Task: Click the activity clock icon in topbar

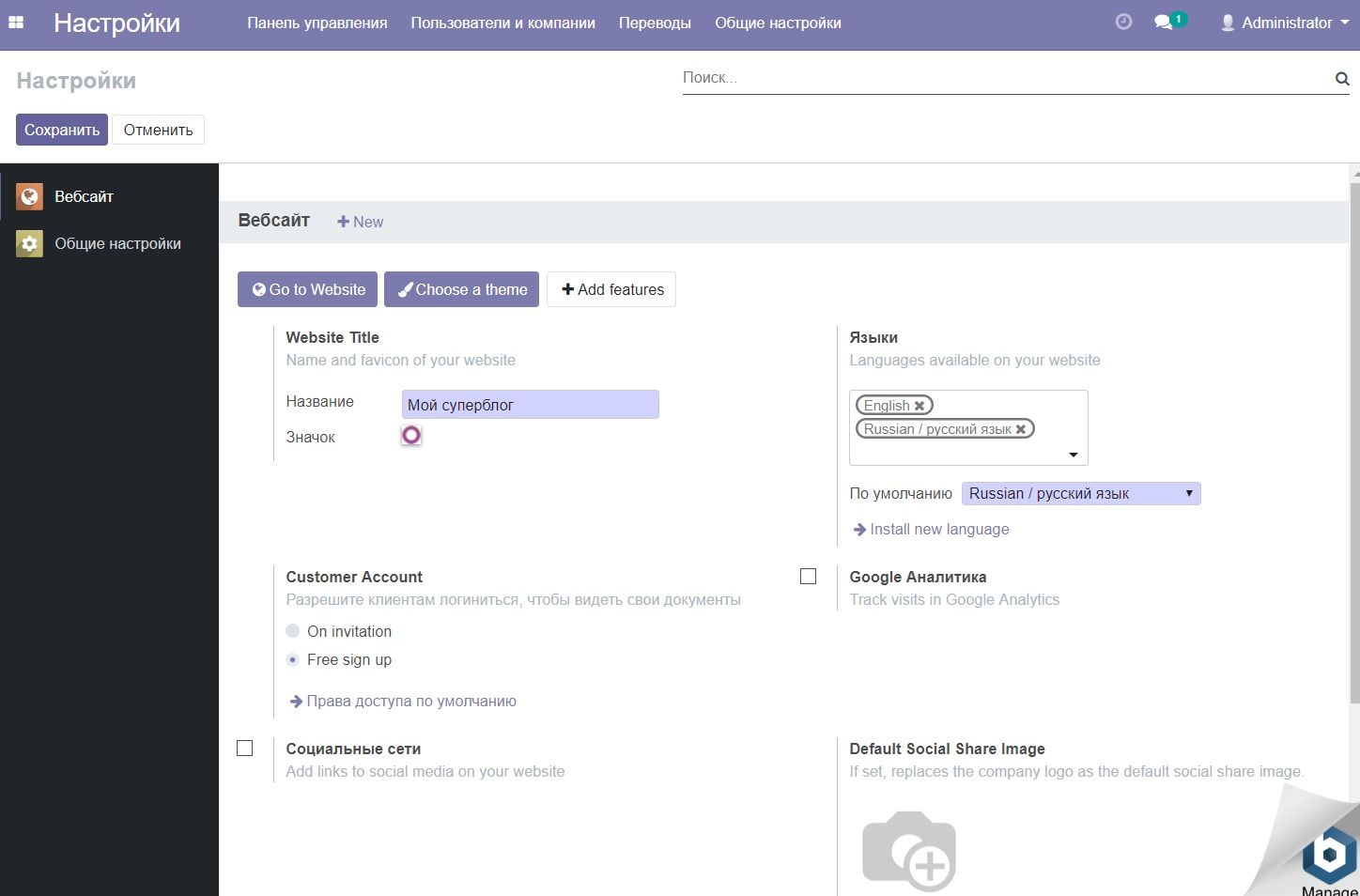Action: point(1123,21)
